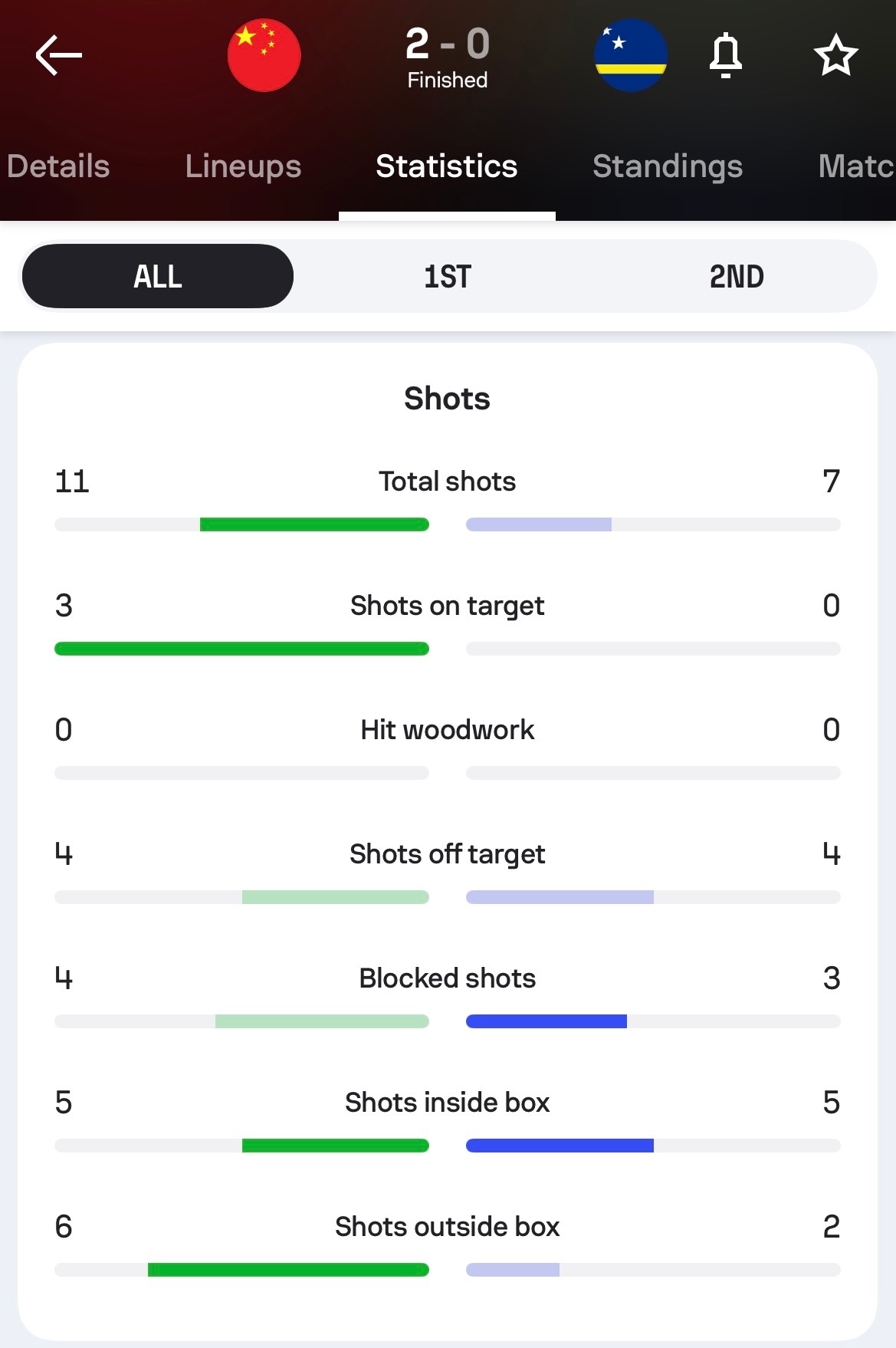Click the Shots outside box row
This screenshot has width=896, height=1348.
[447, 1227]
